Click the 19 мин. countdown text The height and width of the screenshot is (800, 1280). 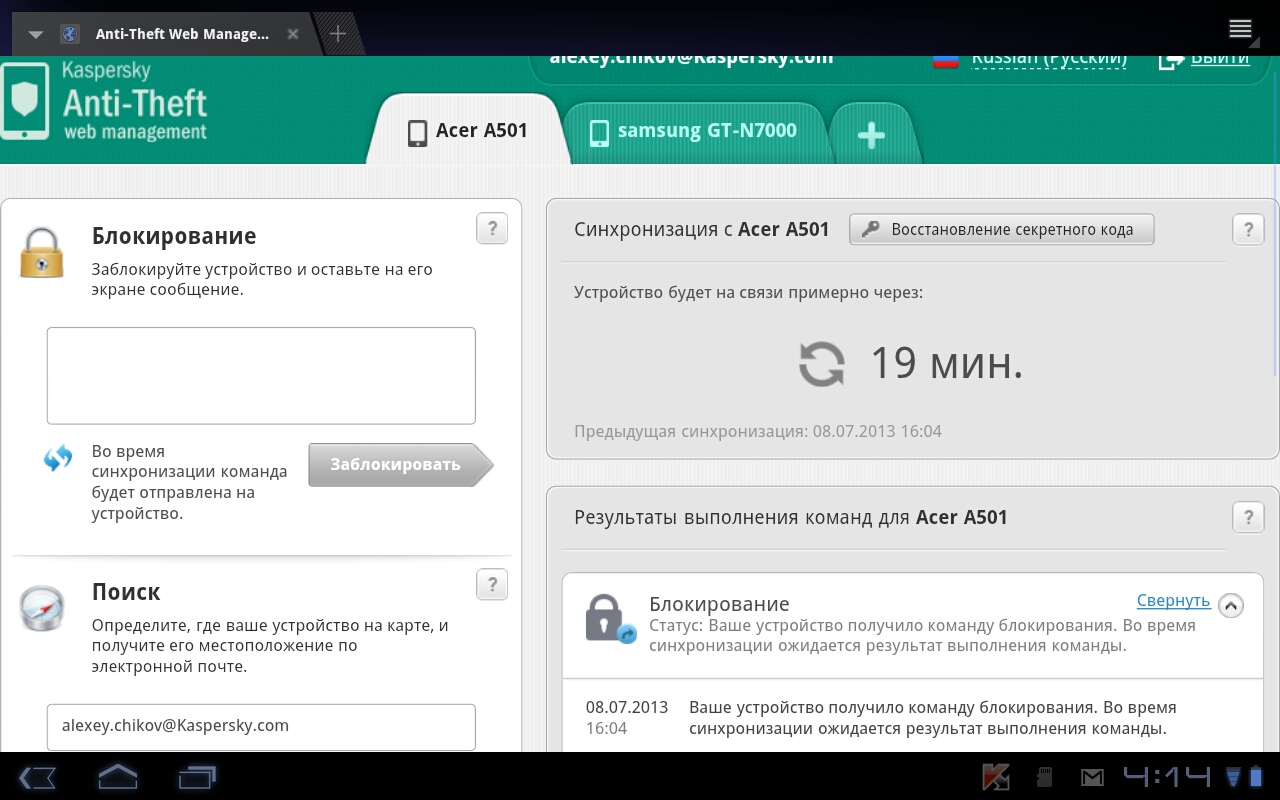(x=947, y=363)
